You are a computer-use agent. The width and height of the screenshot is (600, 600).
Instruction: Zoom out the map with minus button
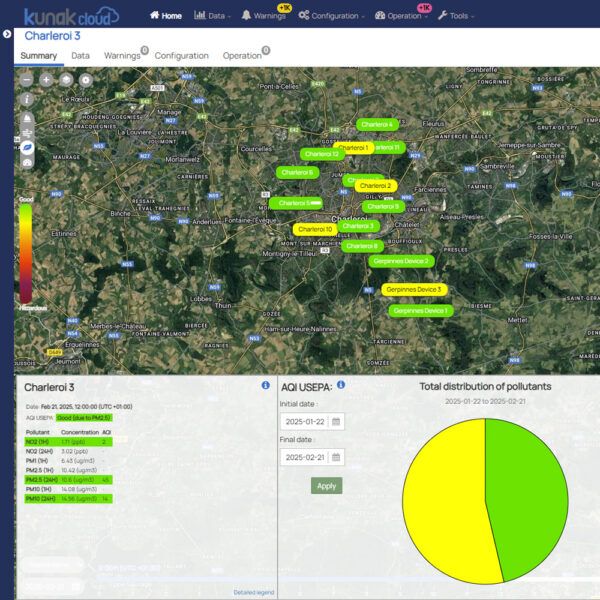coord(27,79)
